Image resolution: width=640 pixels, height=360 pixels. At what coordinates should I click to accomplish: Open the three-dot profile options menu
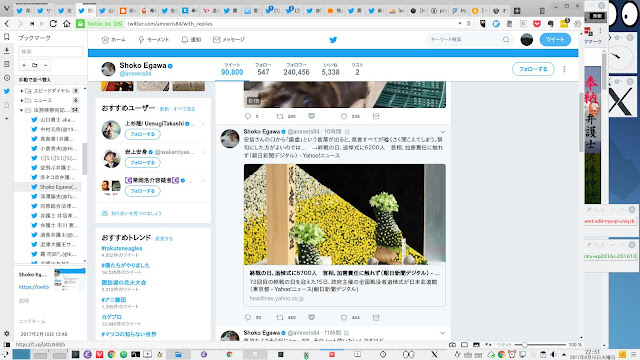tap(564, 69)
